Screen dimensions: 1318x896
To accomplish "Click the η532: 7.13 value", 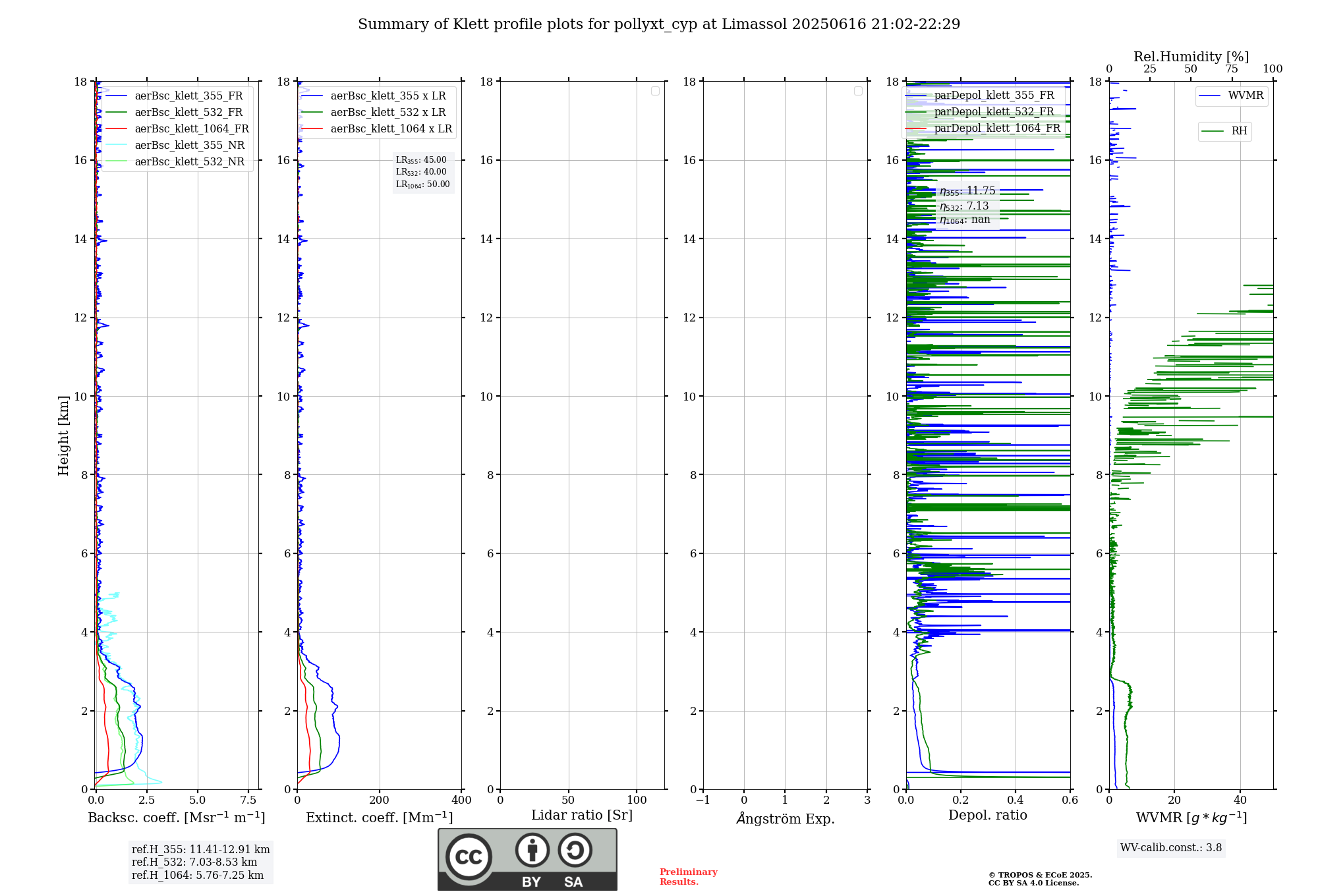I will point(964,206).
